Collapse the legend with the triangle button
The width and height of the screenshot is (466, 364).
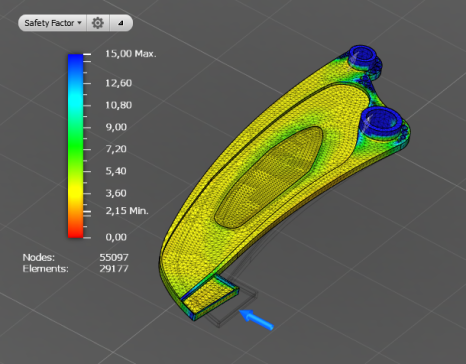[121, 23]
